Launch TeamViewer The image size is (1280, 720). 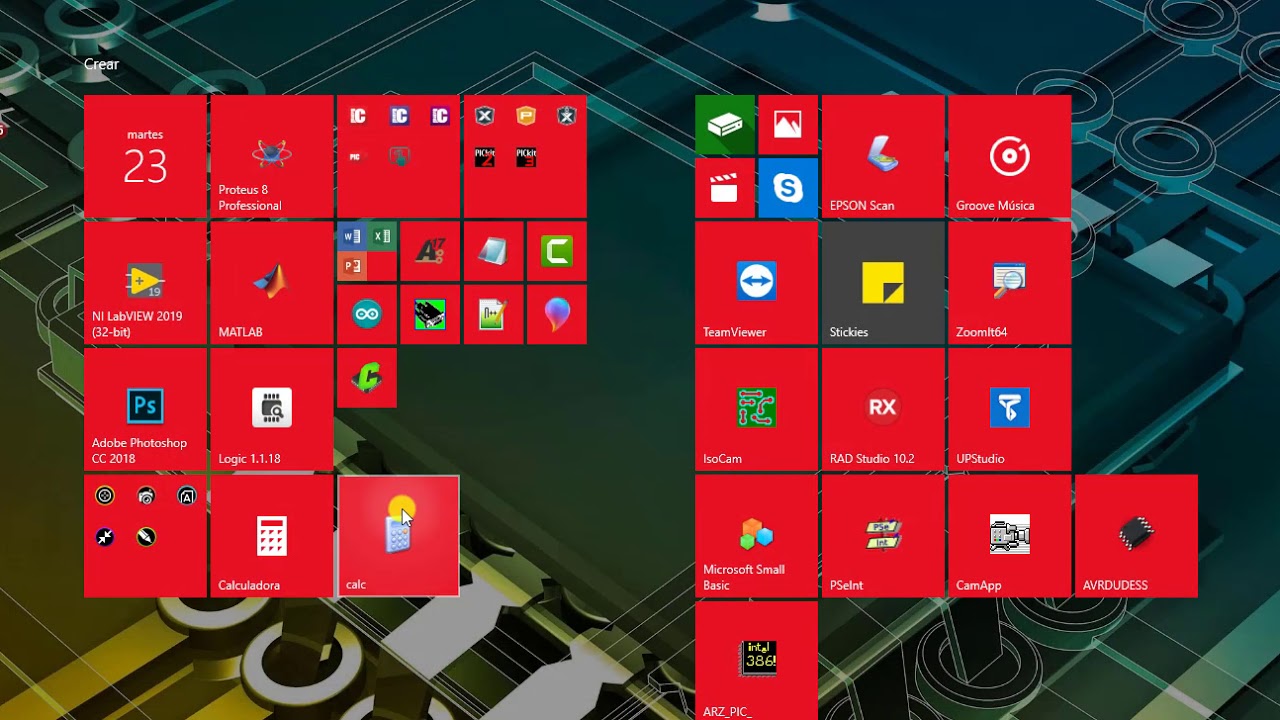coord(756,283)
